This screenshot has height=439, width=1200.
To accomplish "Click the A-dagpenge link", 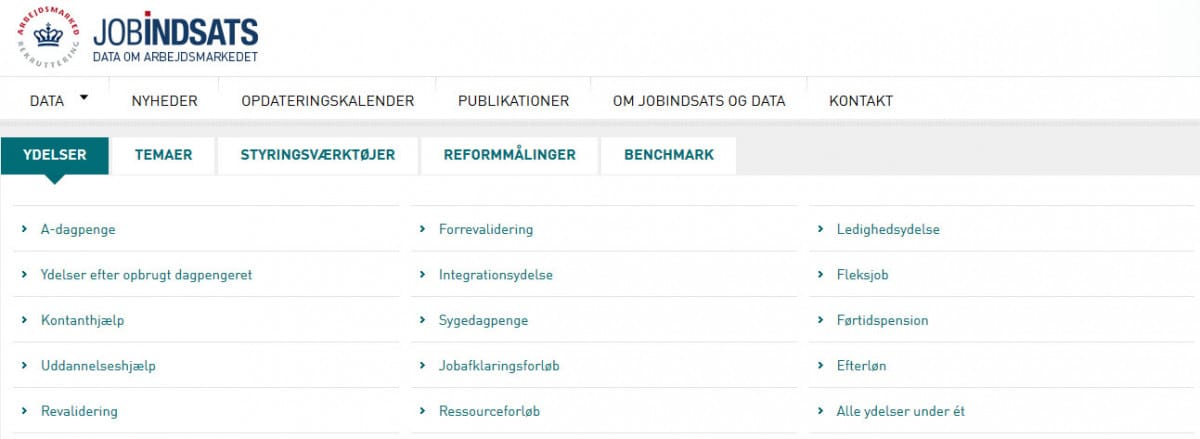I will [78, 229].
